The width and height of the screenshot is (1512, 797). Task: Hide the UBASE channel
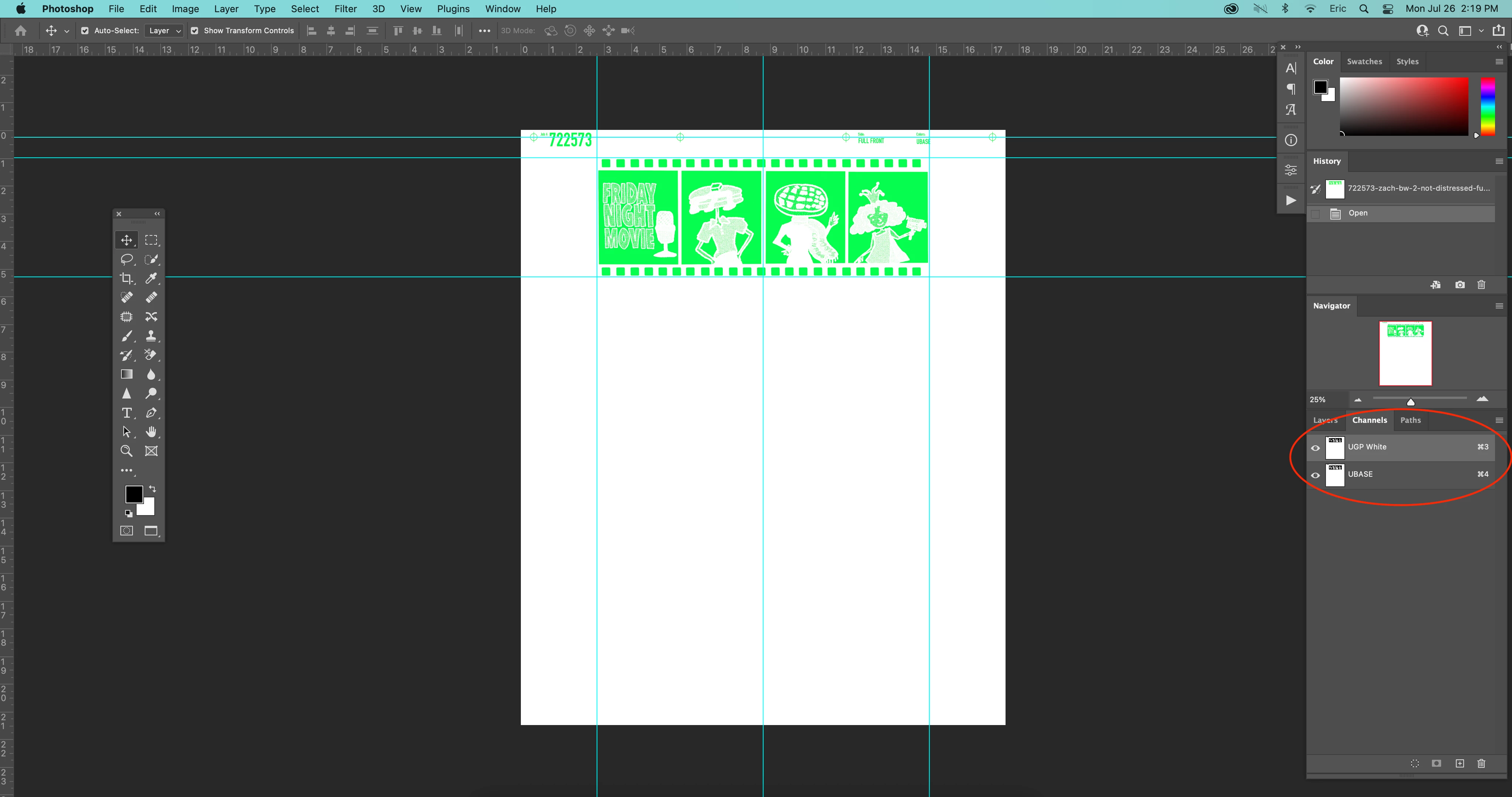1315,475
